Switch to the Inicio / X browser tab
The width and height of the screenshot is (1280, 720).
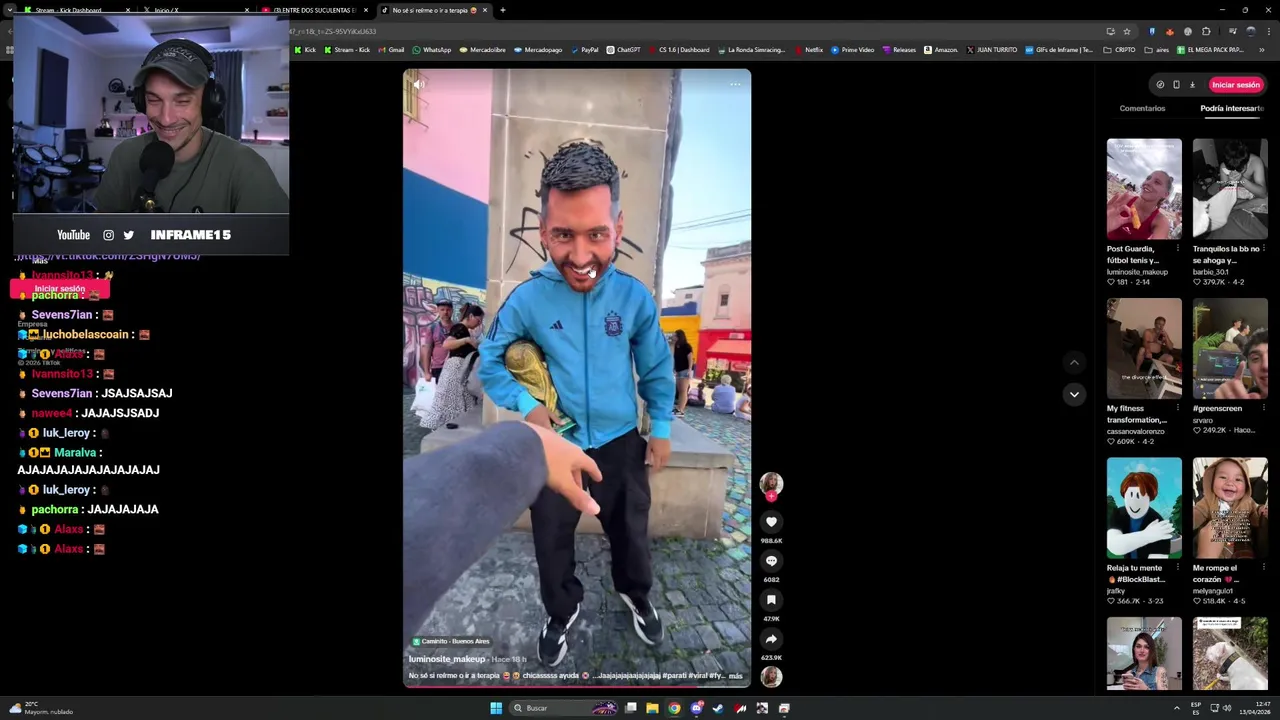click(165, 10)
